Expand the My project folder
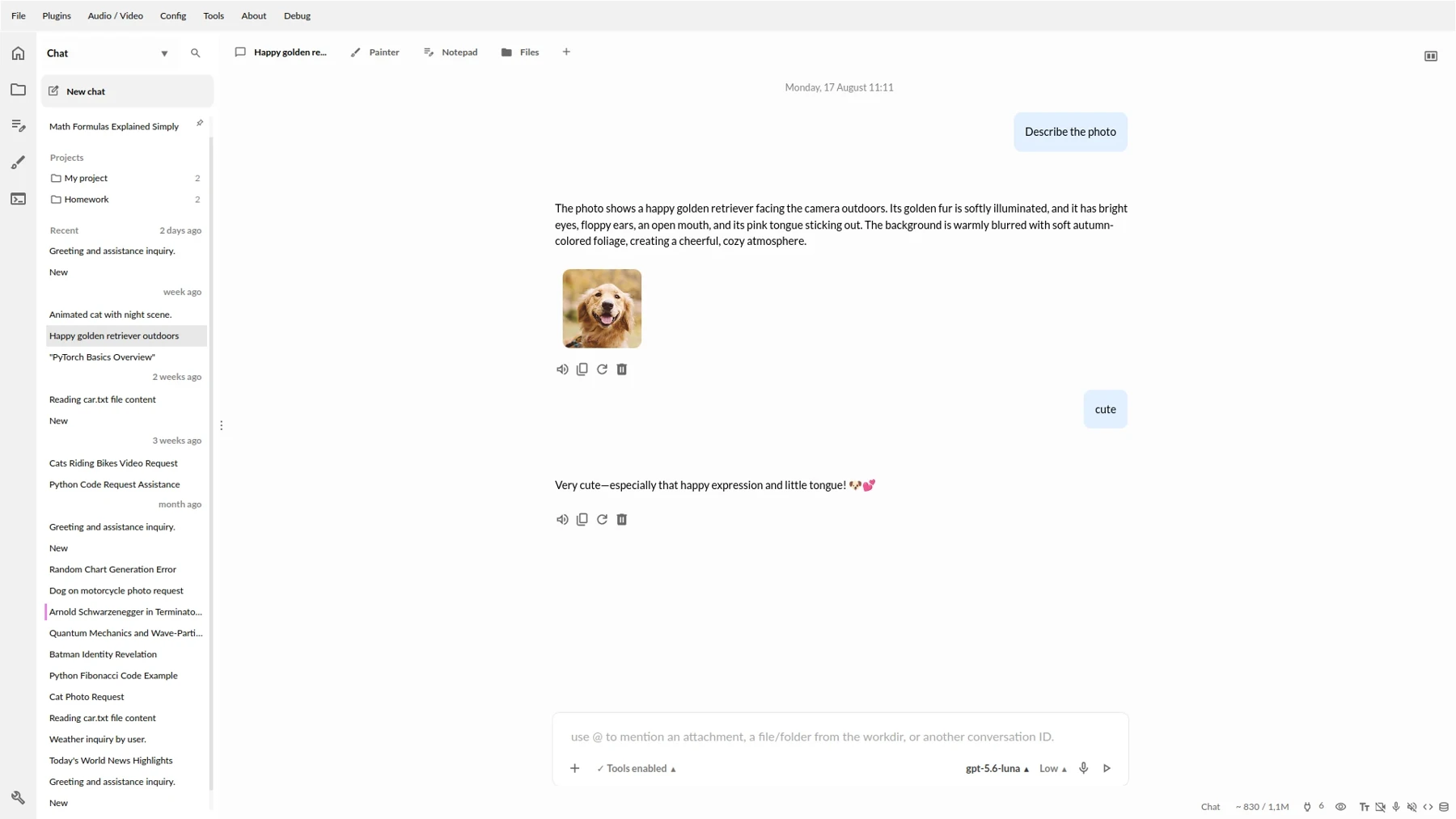1456x819 pixels. click(x=125, y=178)
